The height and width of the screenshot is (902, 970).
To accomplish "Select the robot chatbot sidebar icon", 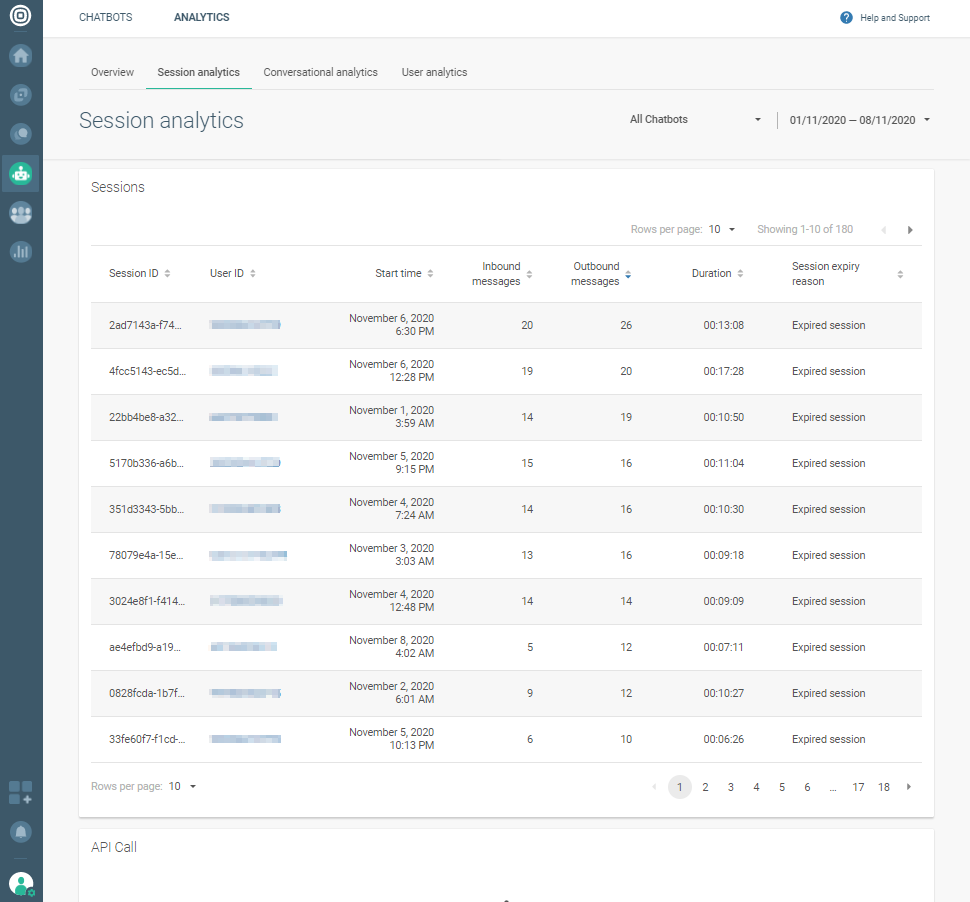I will (21, 173).
